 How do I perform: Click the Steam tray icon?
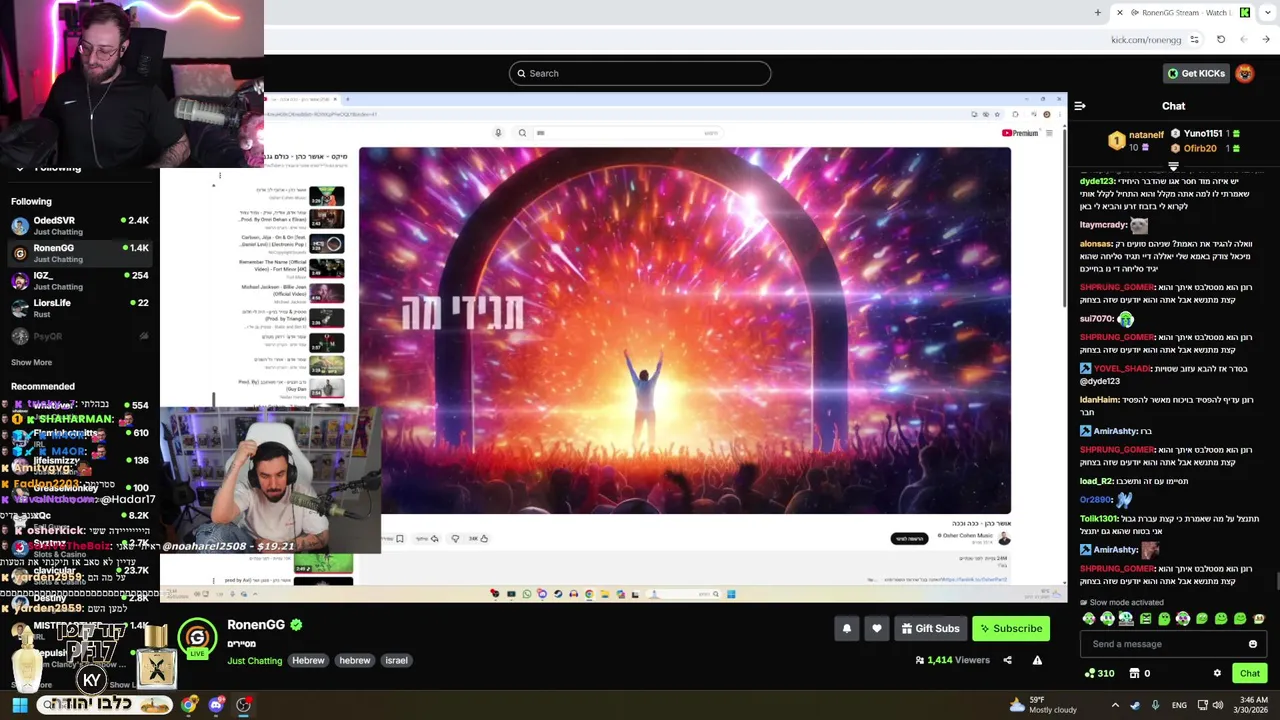1135,705
